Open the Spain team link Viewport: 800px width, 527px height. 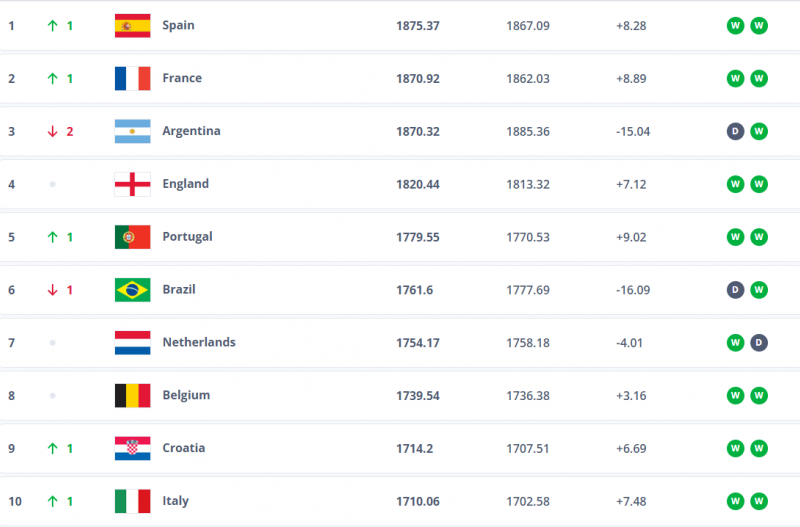pyautogui.click(x=178, y=25)
